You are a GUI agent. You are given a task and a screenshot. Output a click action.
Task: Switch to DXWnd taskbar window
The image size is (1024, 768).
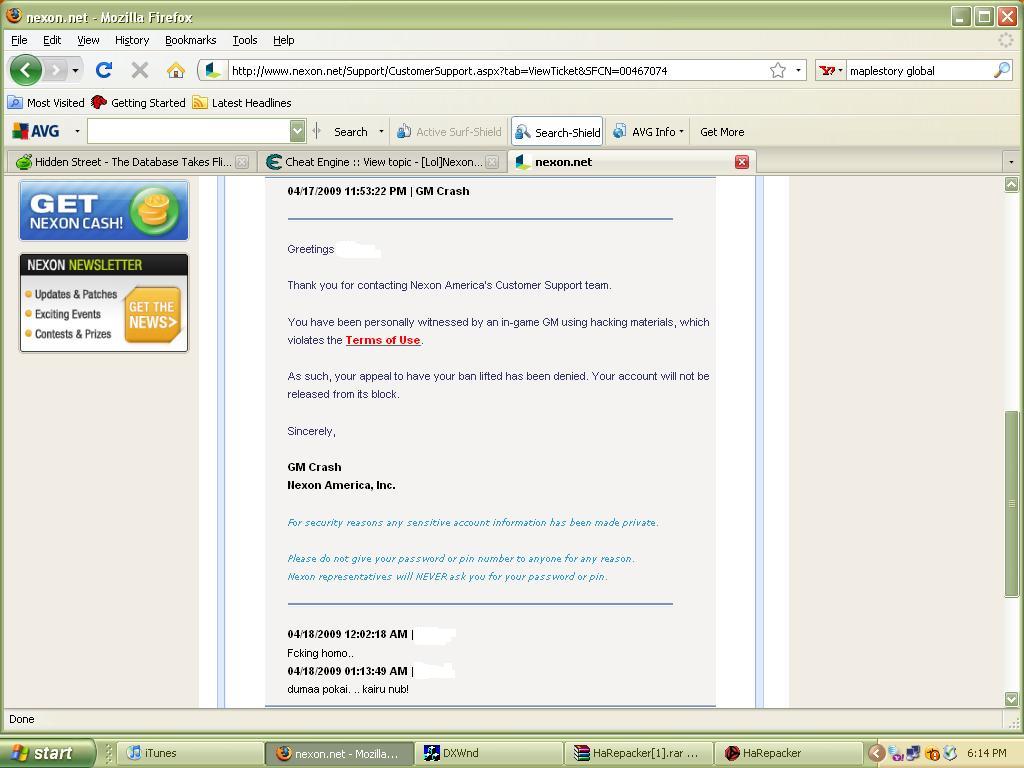pos(488,753)
